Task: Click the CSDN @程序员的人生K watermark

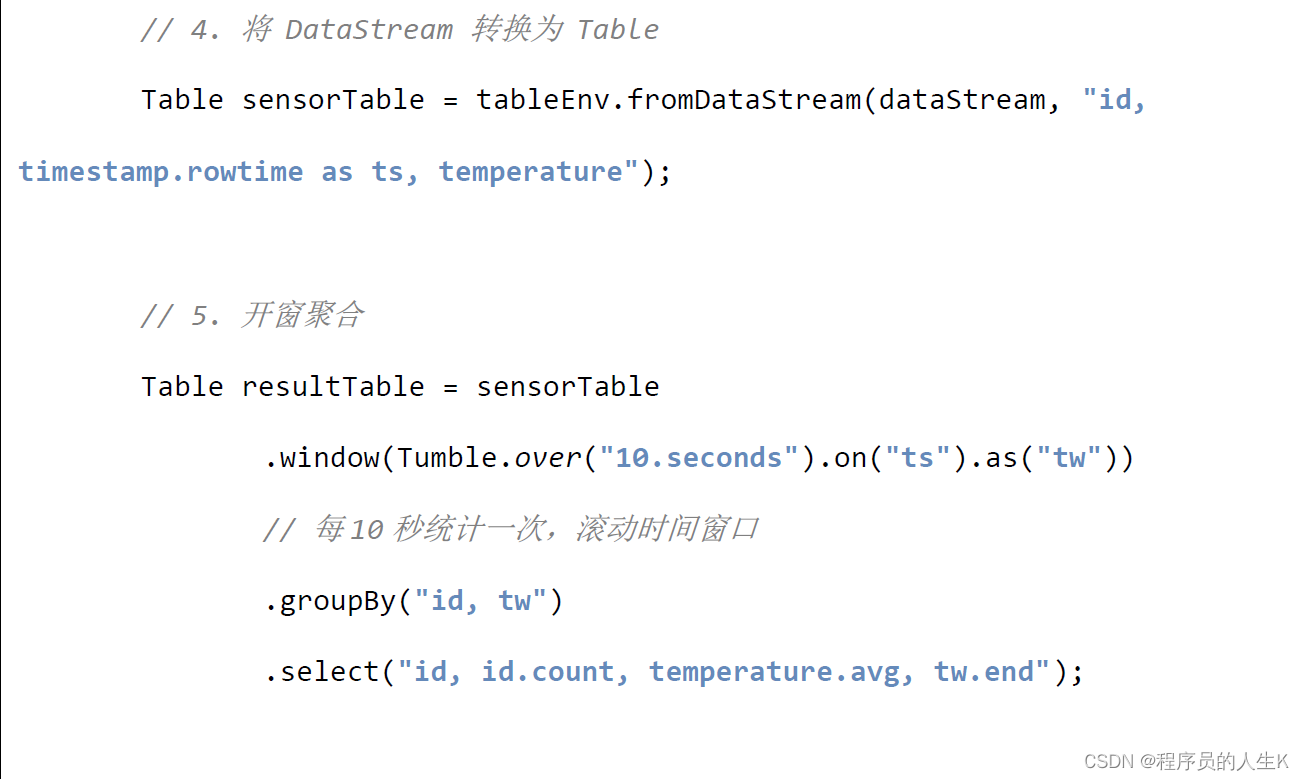Action: [x=1187, y=762]
